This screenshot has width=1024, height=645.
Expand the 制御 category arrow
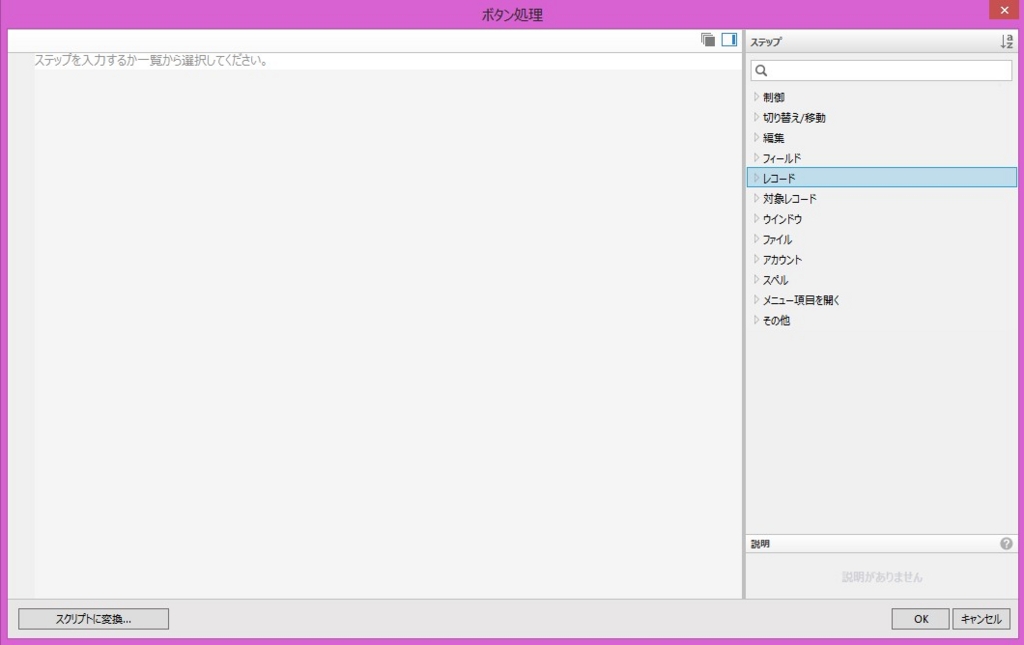[756, 97]
